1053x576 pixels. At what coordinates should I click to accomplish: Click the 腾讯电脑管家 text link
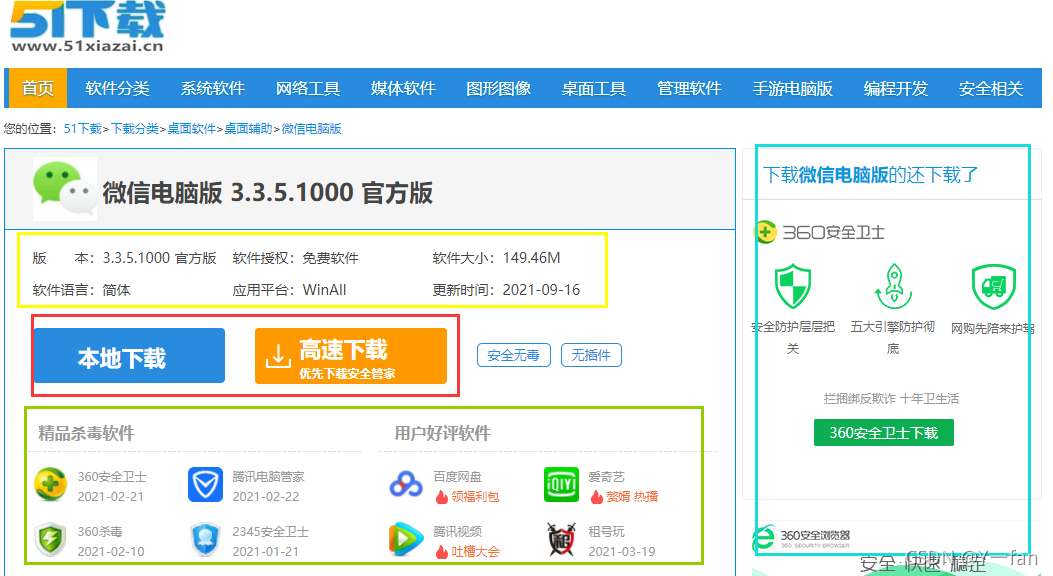point(269,477)
